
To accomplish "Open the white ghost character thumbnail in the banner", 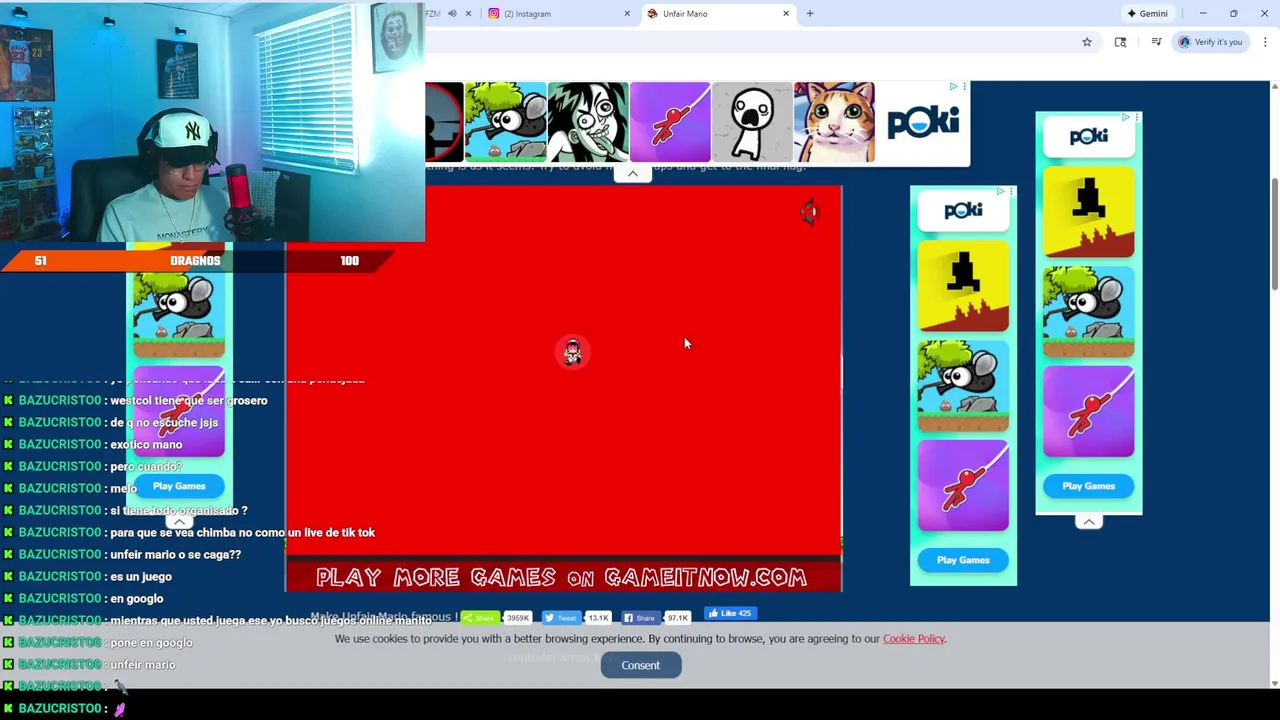I will coord(752,122).
